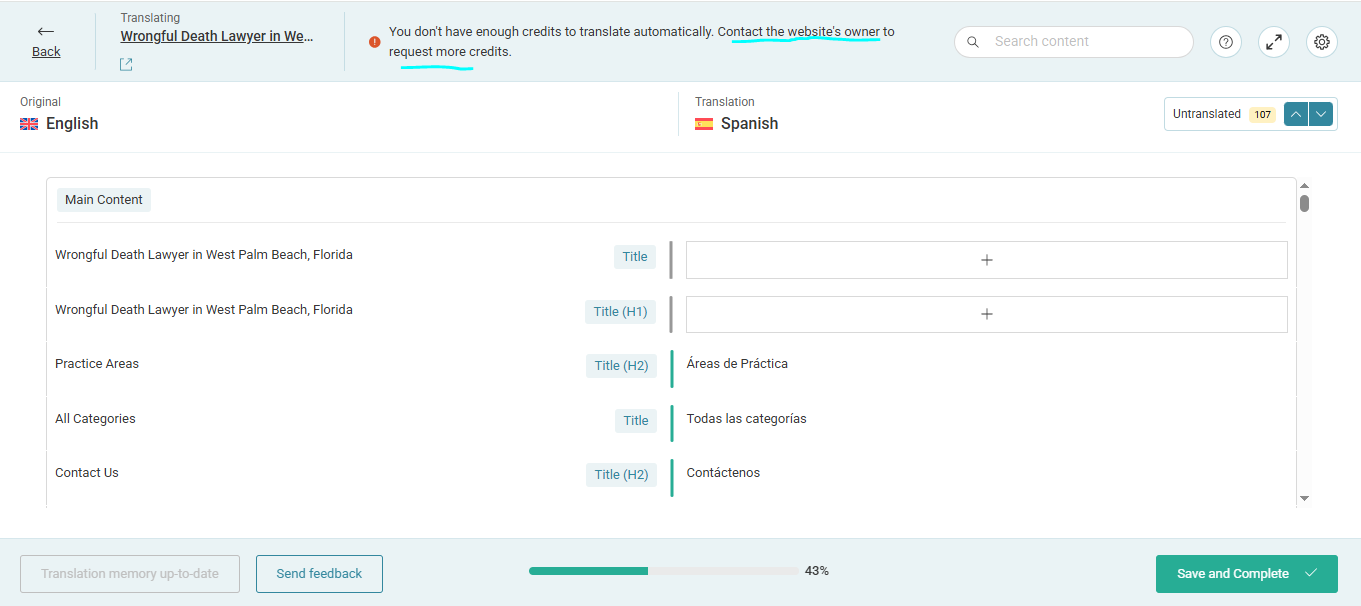Click the English flag icon
Screen dimensions: 1361x606
click(x=29, y=124)
